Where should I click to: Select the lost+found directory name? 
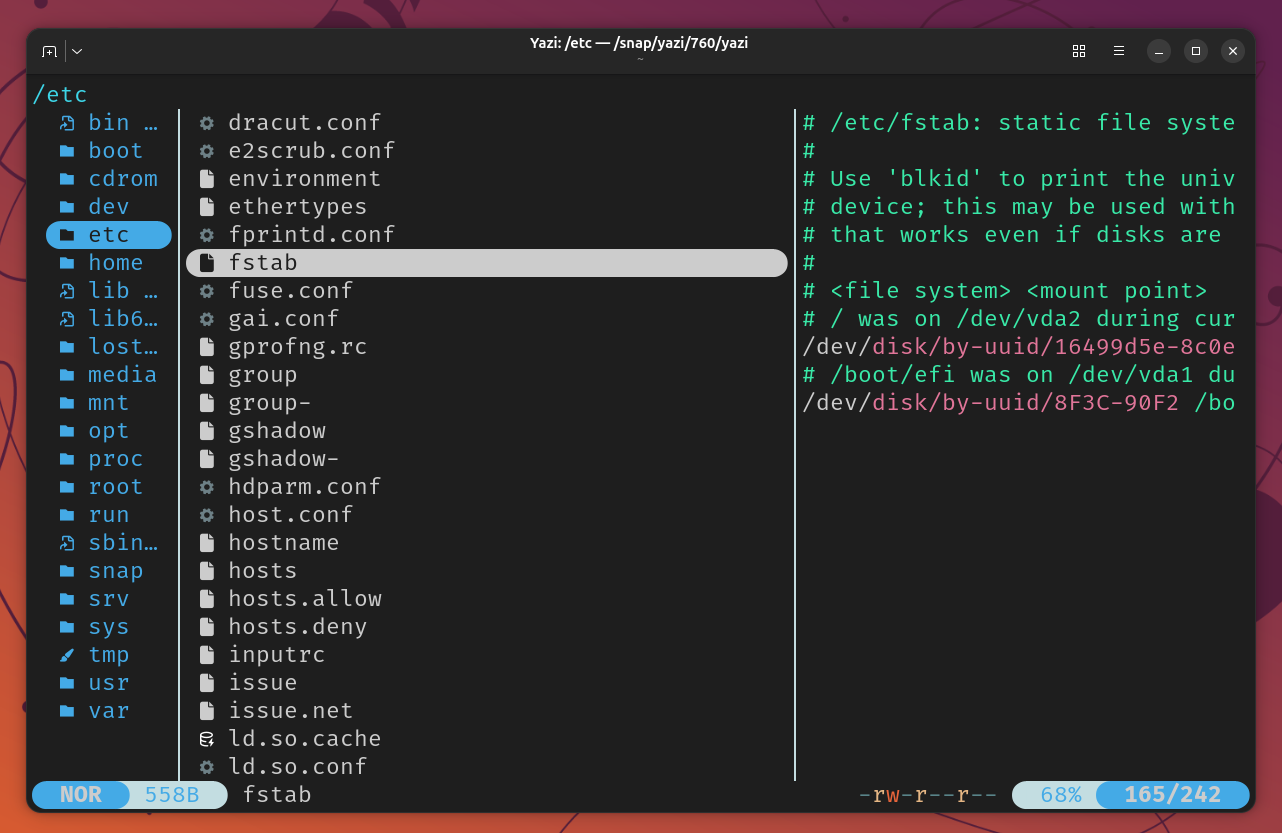point(123,347)
